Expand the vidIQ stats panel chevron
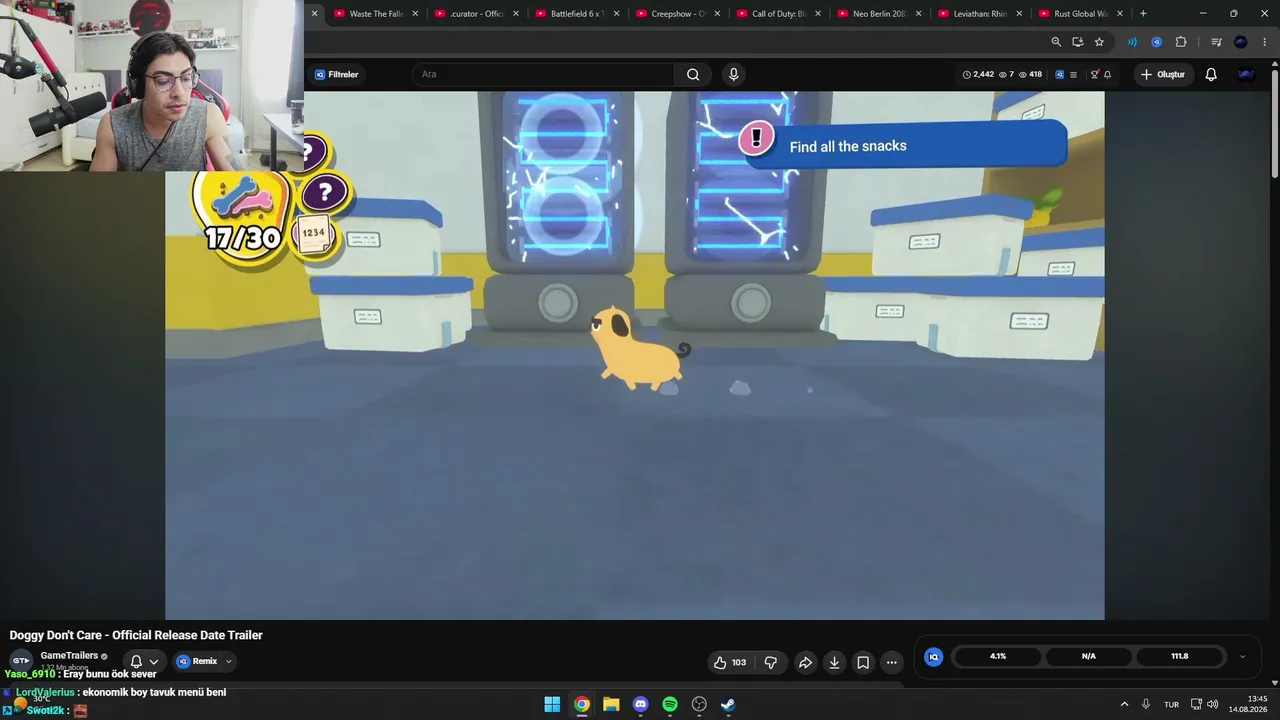 1242,657
